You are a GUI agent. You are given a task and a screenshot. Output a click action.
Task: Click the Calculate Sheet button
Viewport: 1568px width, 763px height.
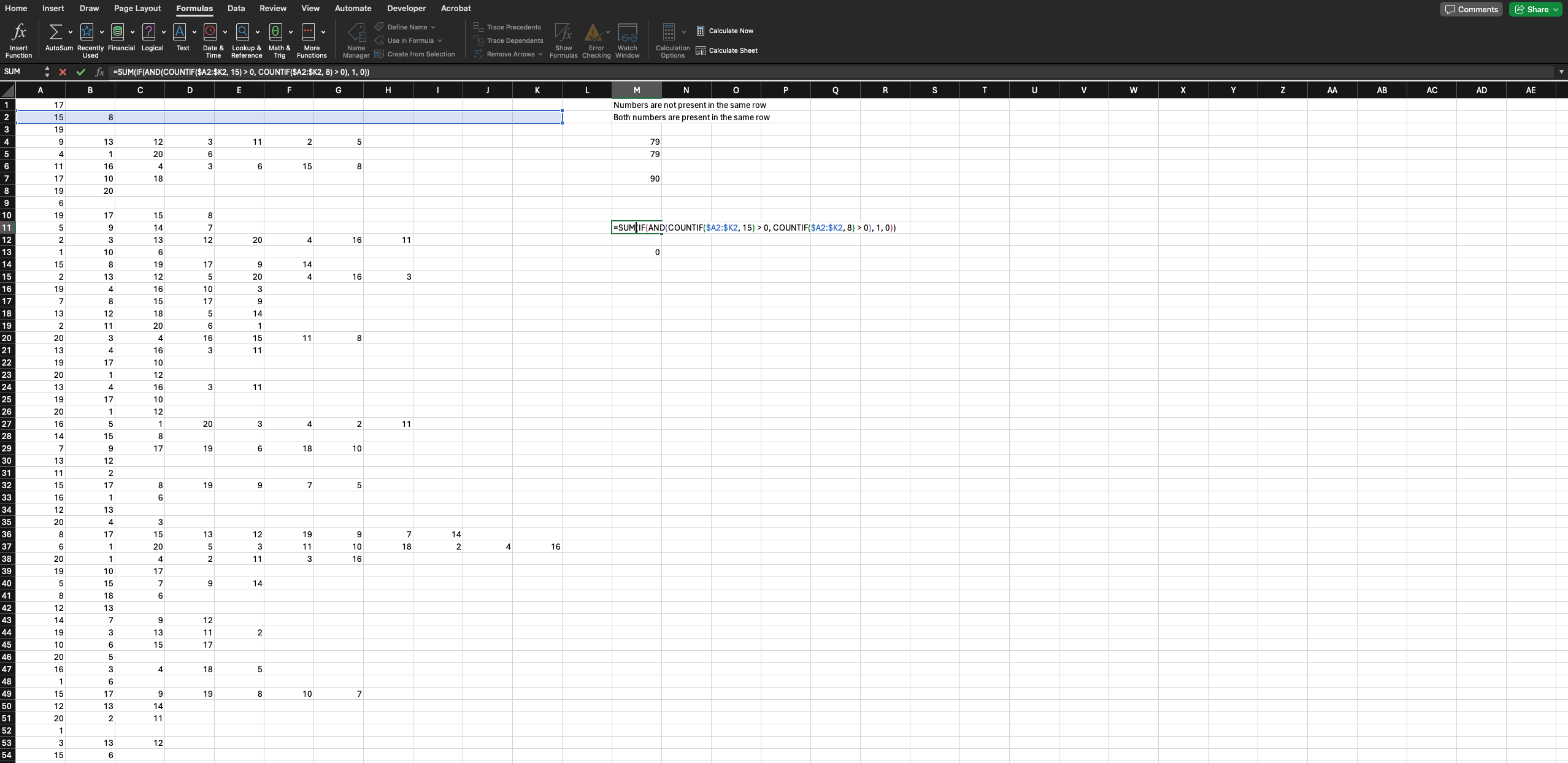733,50
